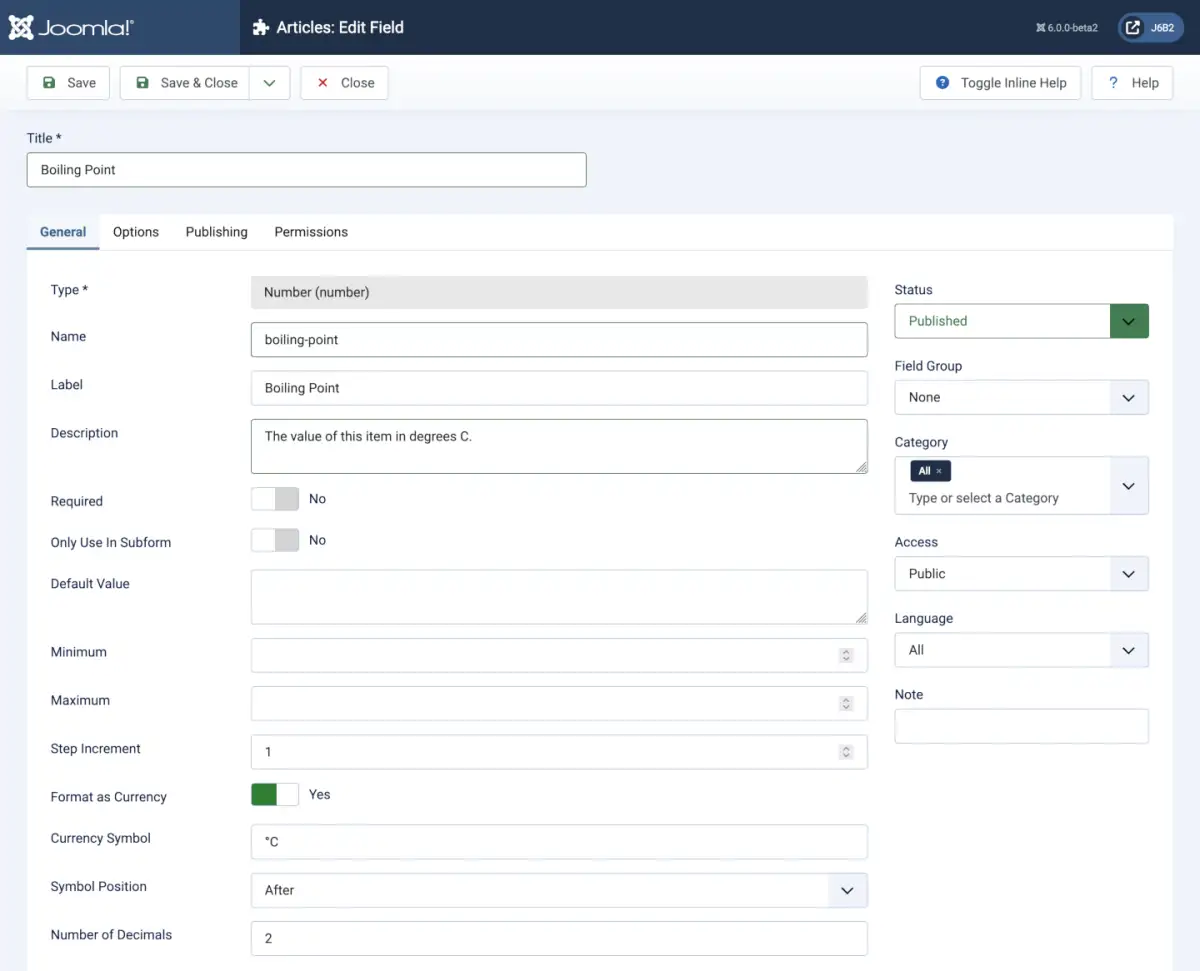Screen dimensions: 1200x971
Task: Click the puzzle piece icon beside page title
Action: point(261,28)
